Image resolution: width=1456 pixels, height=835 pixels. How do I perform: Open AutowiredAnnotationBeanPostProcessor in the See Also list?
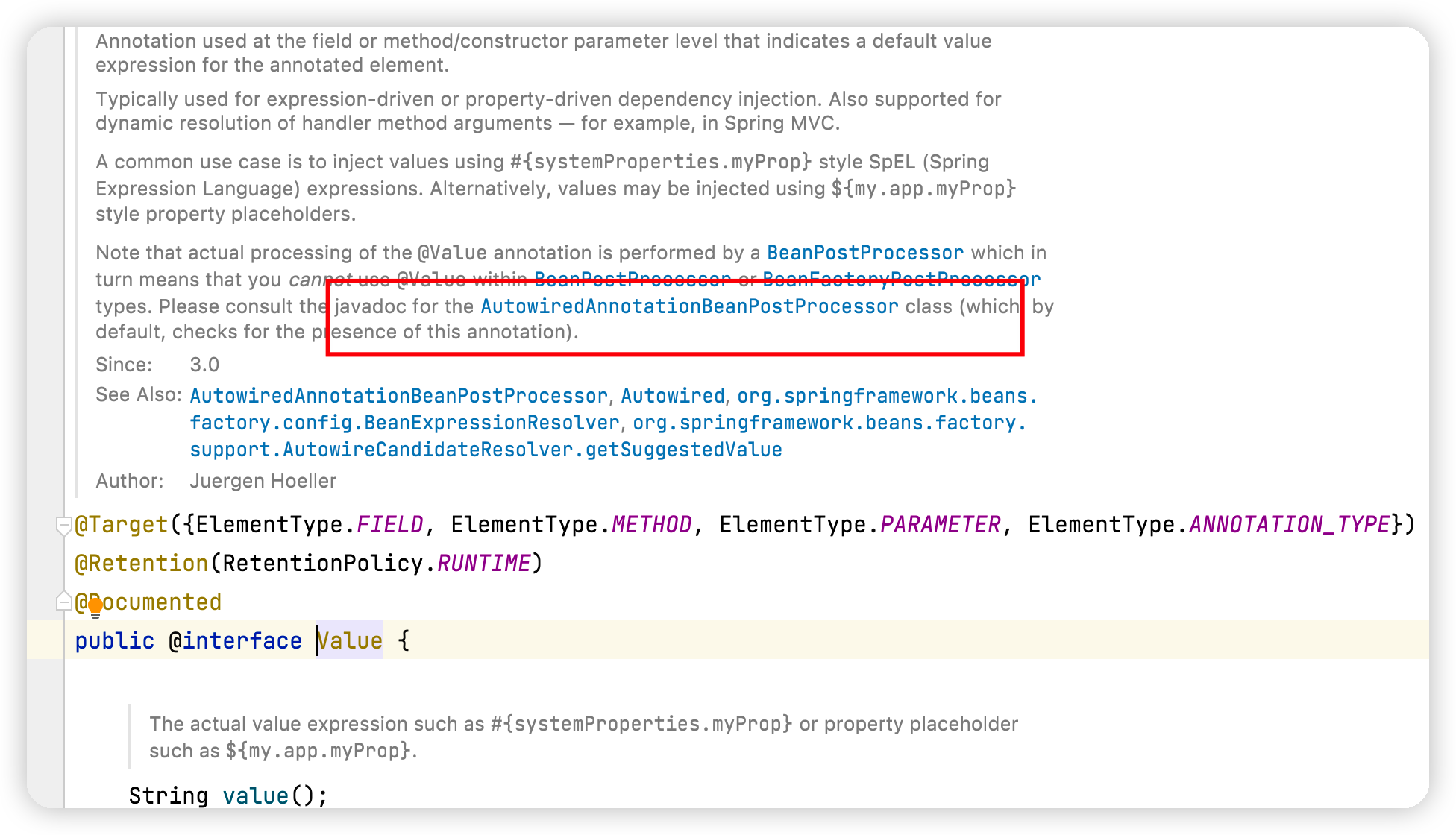coord(398,396)
